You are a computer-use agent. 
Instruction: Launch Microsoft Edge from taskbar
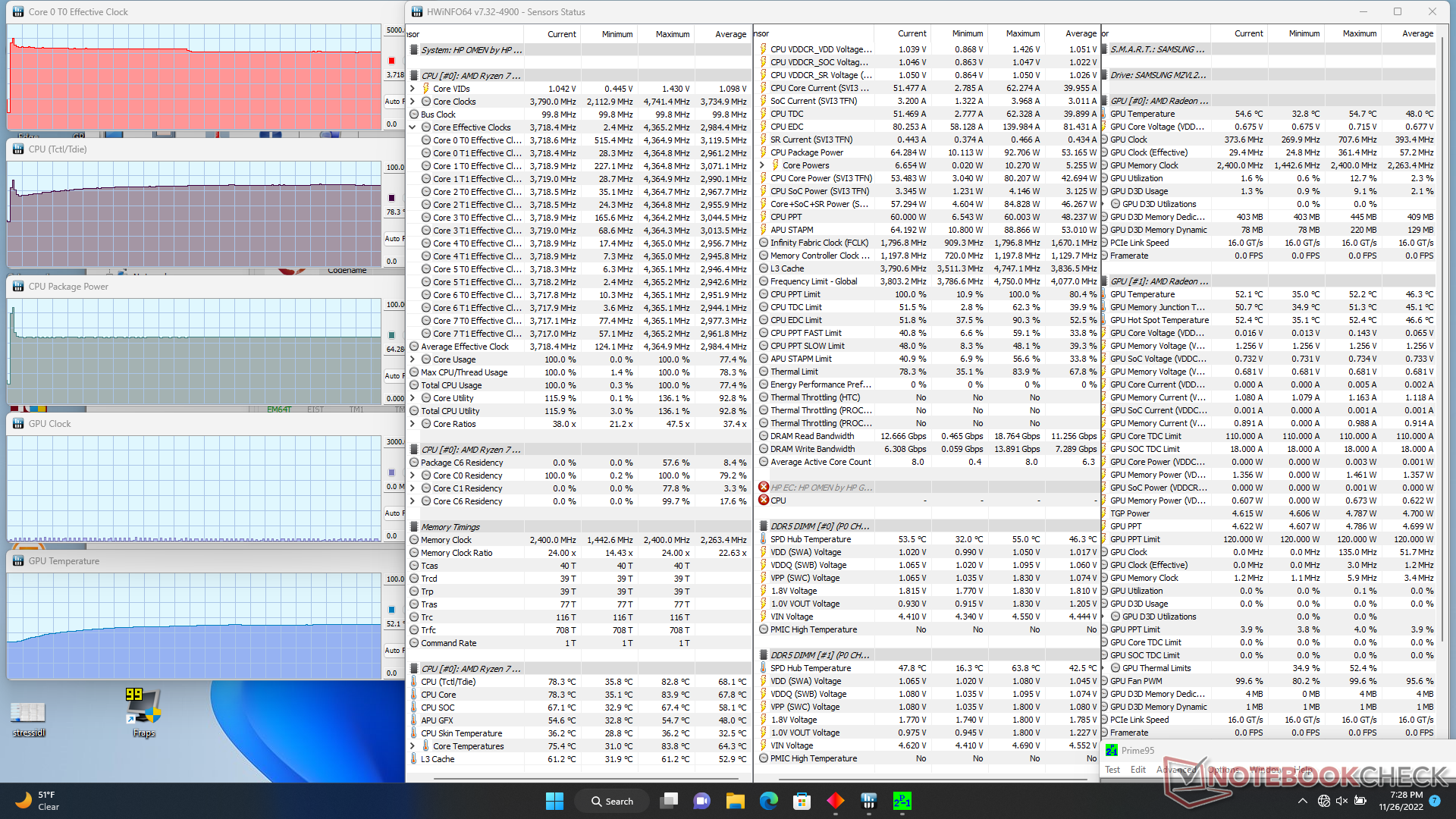(x=768, y=801)
